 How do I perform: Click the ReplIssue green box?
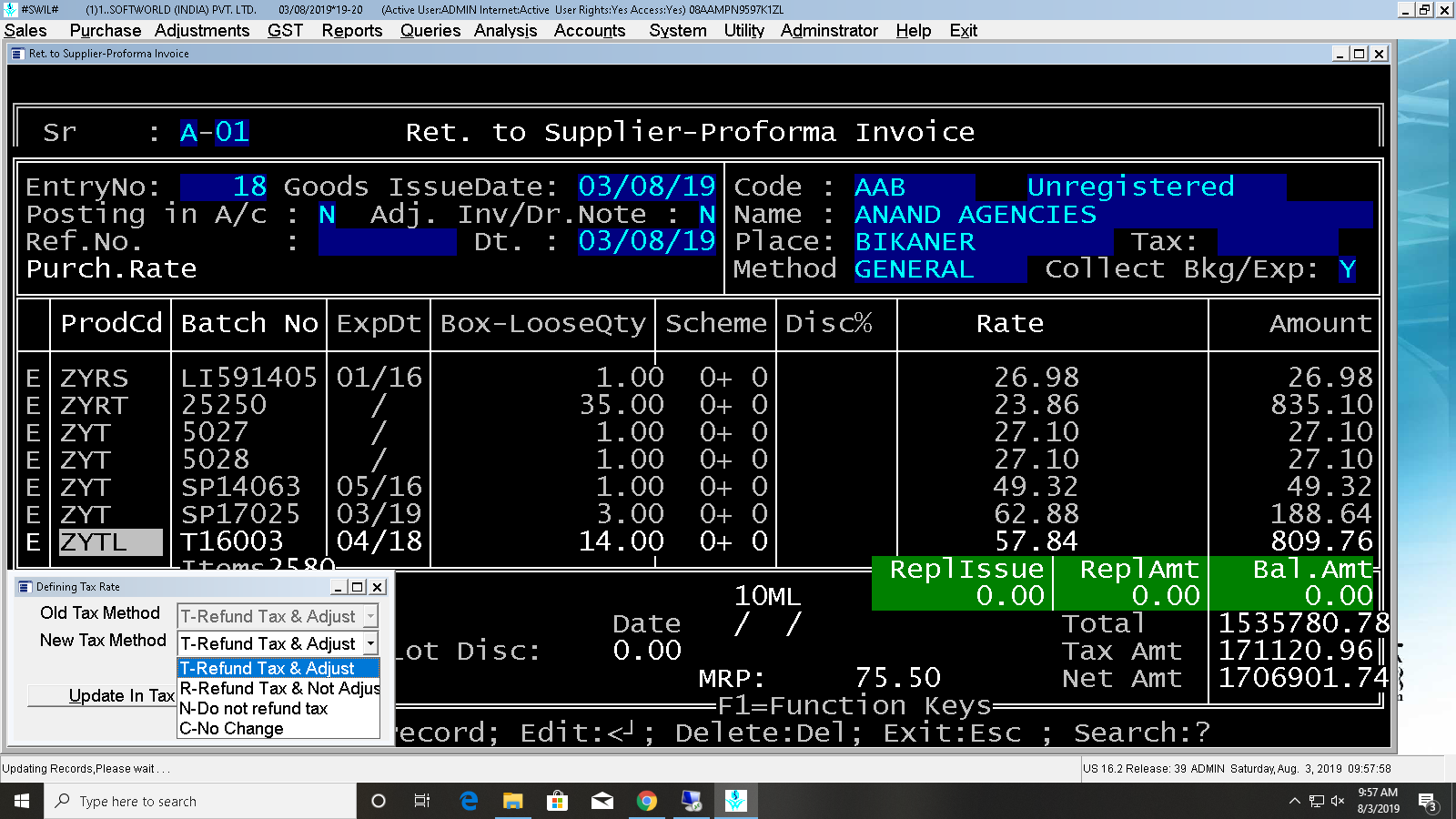point(963,583)
